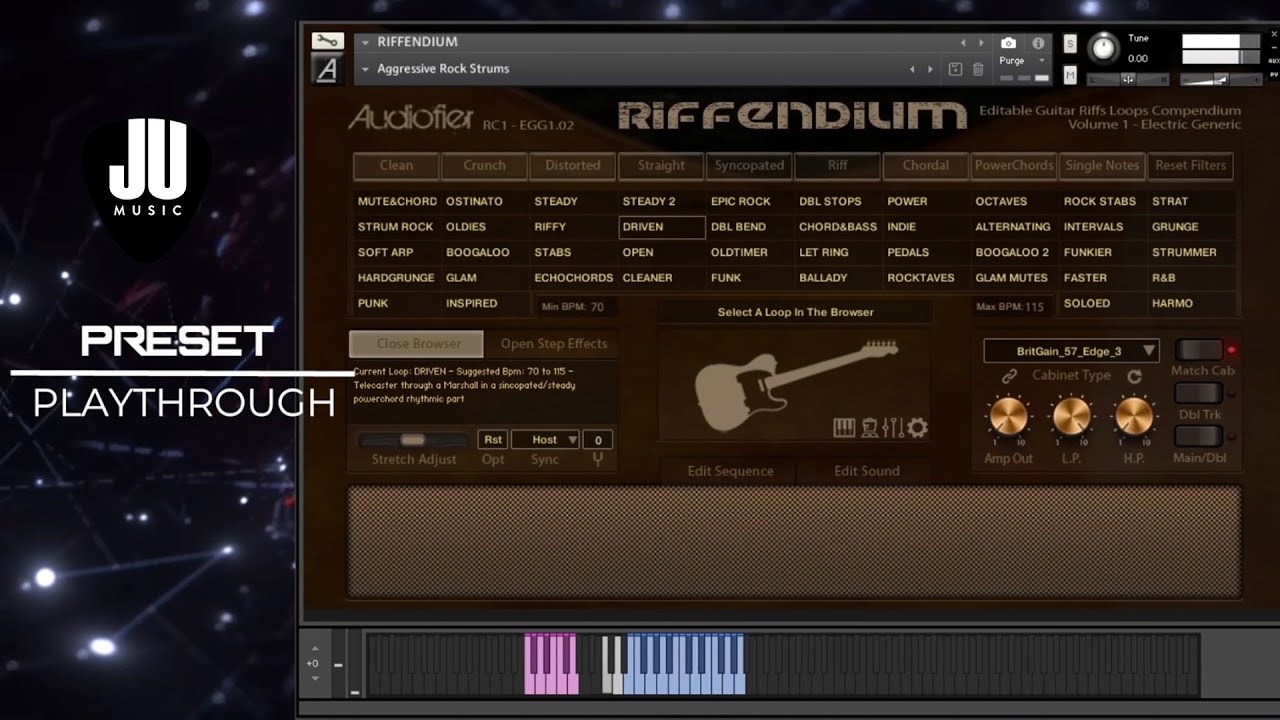Go to next instrument arrow next to RIFFENDIUM
The height and width of the screenshot is (720, 1280).
[x=981, y=43]
